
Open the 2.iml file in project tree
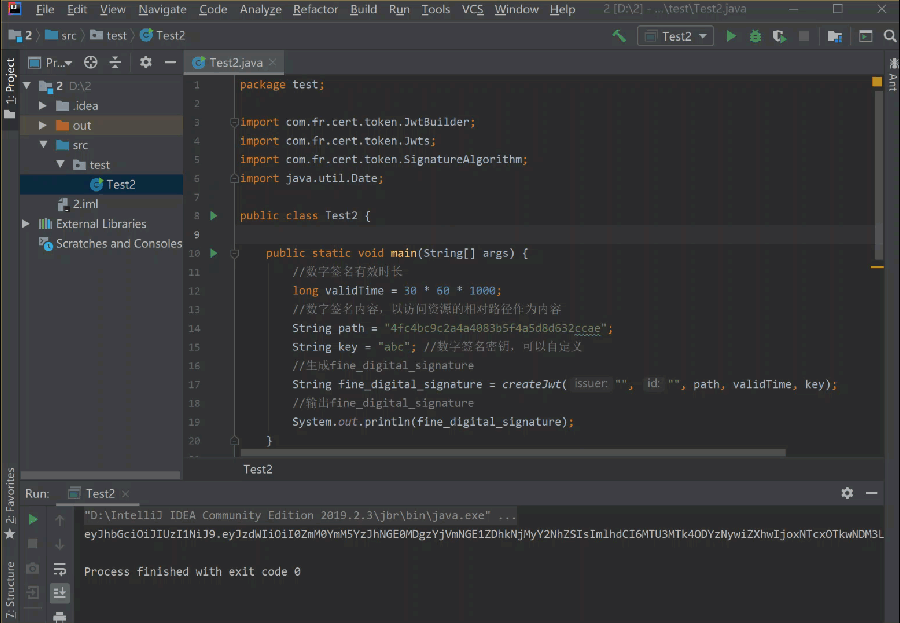pos(85,204)
